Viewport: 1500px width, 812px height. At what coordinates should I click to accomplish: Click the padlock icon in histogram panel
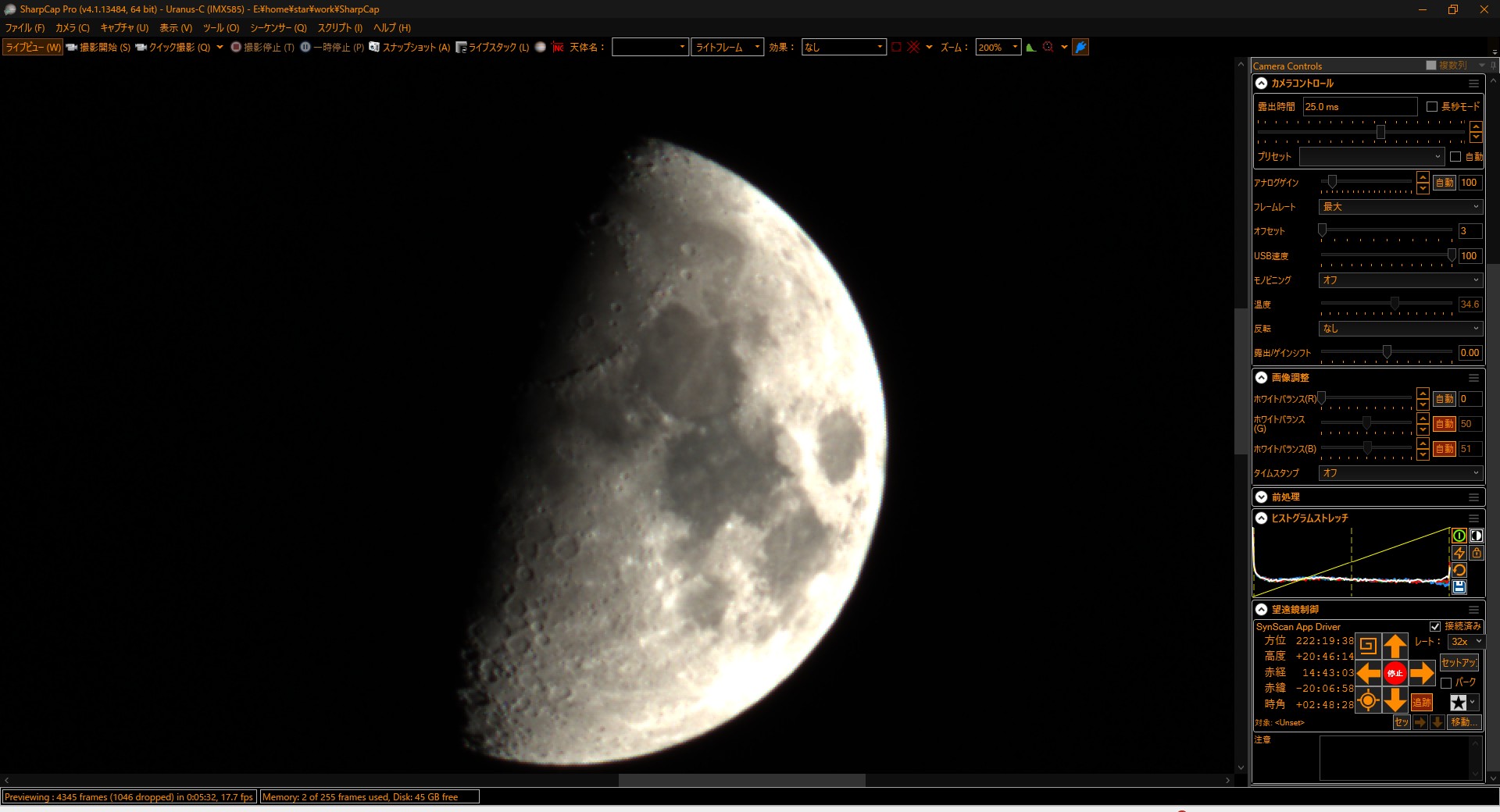tap(1477, 553)
